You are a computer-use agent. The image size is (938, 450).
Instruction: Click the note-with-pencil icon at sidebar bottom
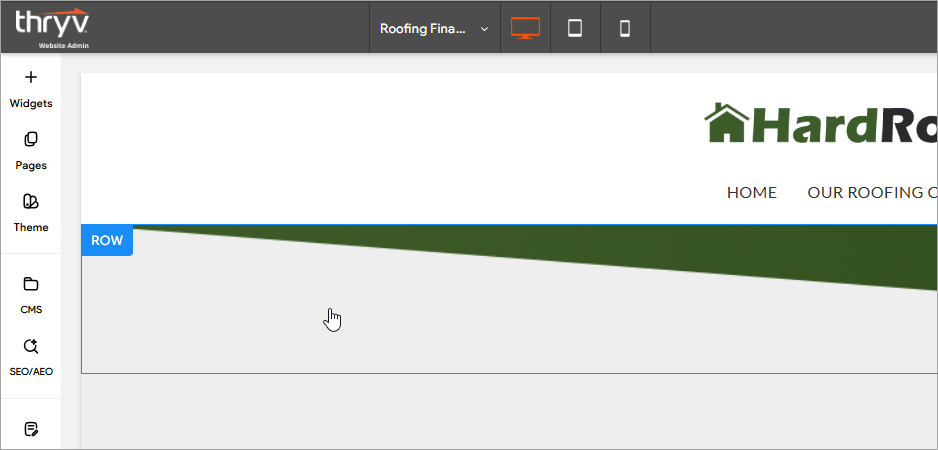click(30, 429)
